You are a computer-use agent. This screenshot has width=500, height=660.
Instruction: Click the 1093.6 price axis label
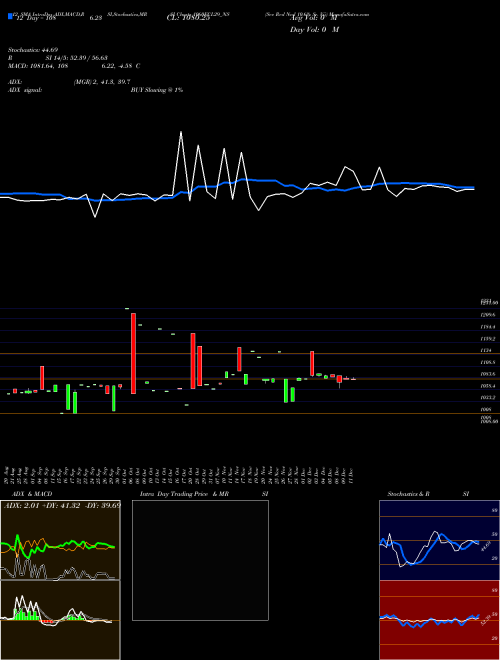click(x=488, y=374)
